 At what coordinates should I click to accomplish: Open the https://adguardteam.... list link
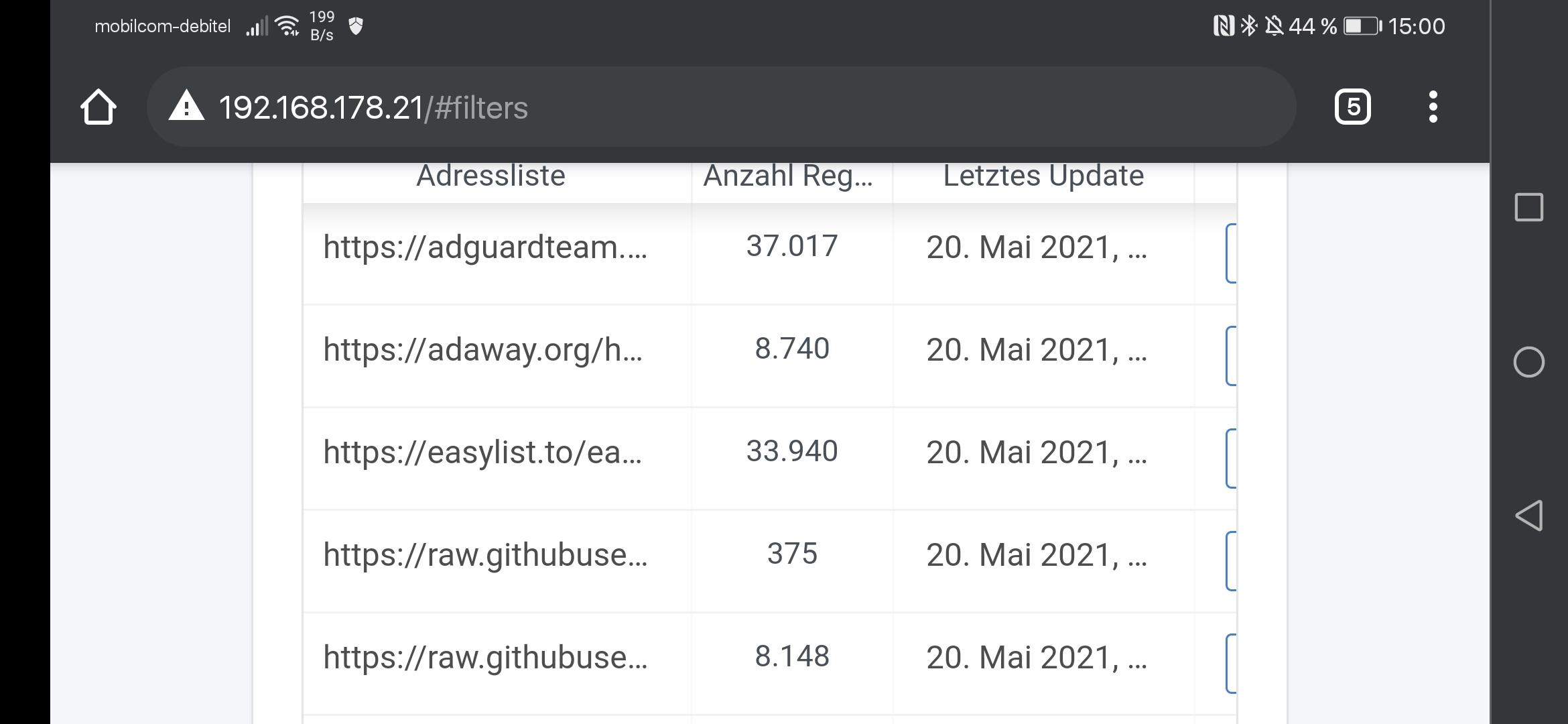tap(485, 247)
